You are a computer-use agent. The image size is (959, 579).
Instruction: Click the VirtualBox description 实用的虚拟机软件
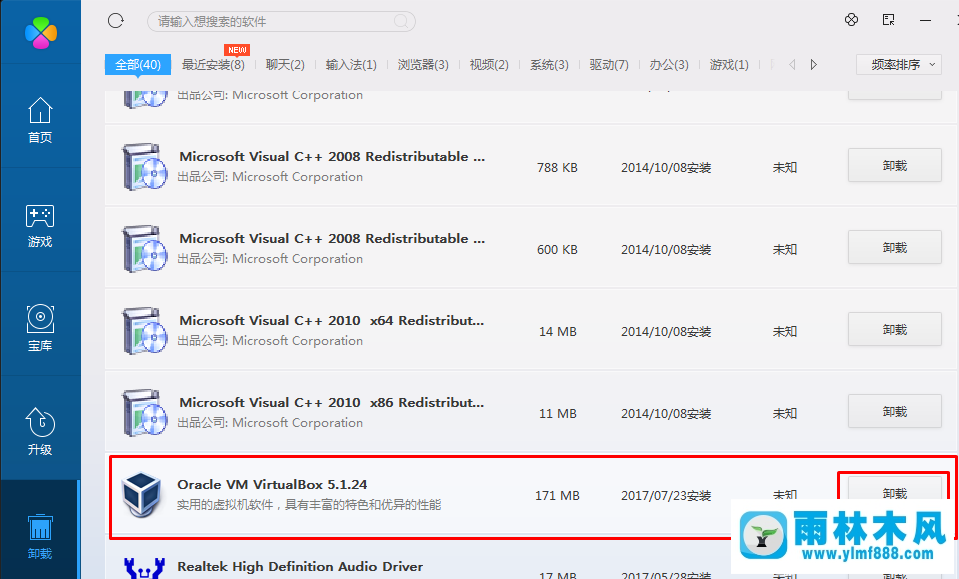coord(309,505)
